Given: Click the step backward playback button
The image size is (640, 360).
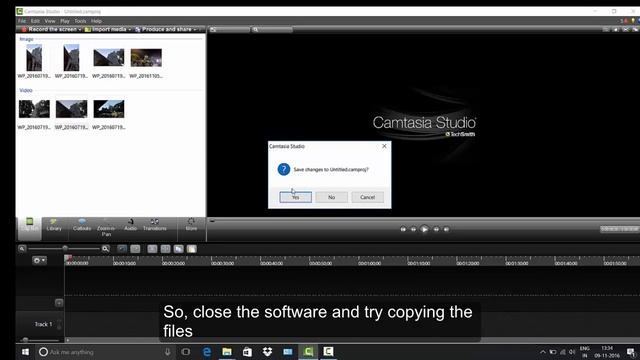Looking at the screenshot, I should [413, 229].
